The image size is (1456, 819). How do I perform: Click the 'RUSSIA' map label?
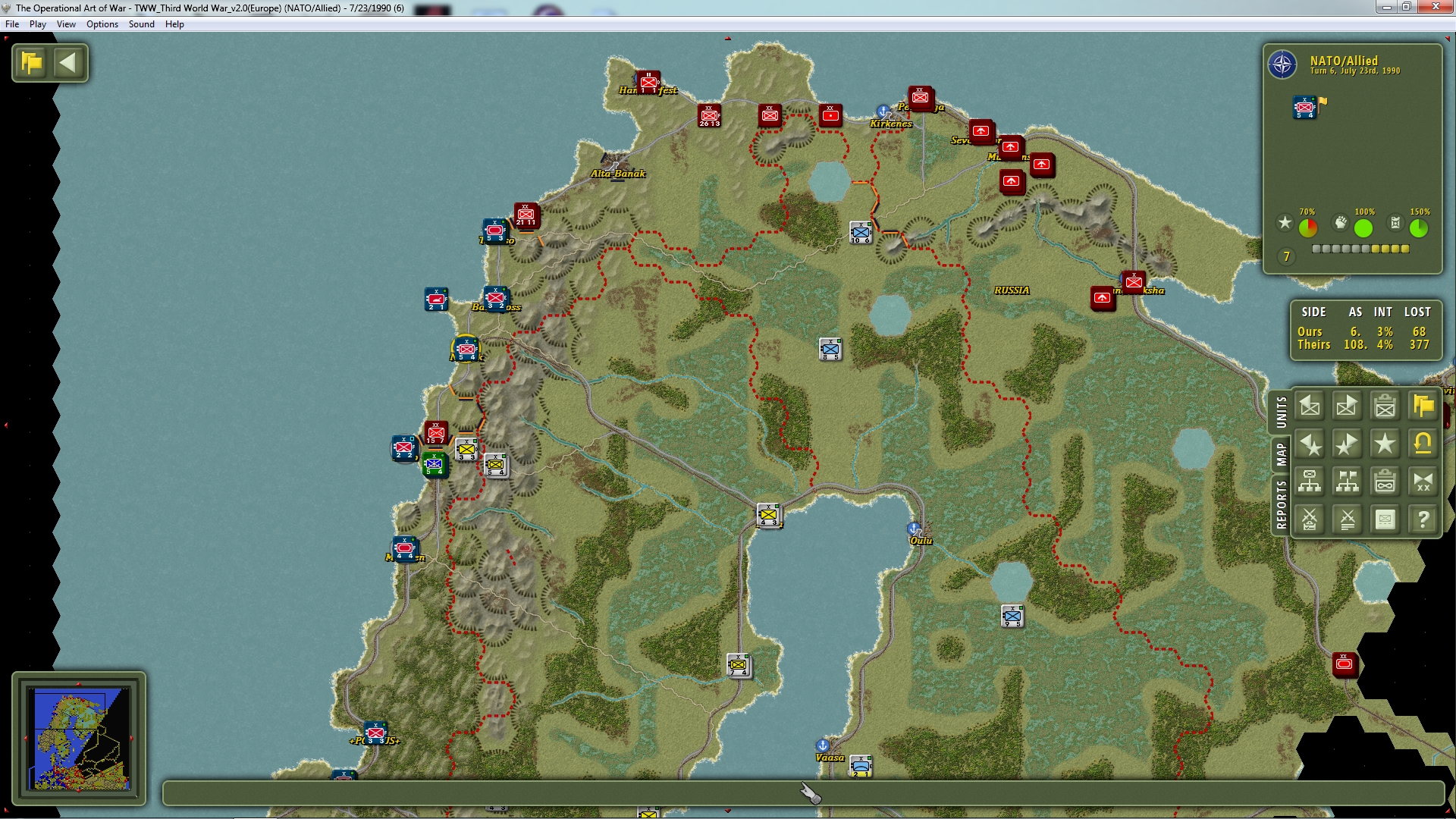pyautogui.click(x=1012, y=290)
